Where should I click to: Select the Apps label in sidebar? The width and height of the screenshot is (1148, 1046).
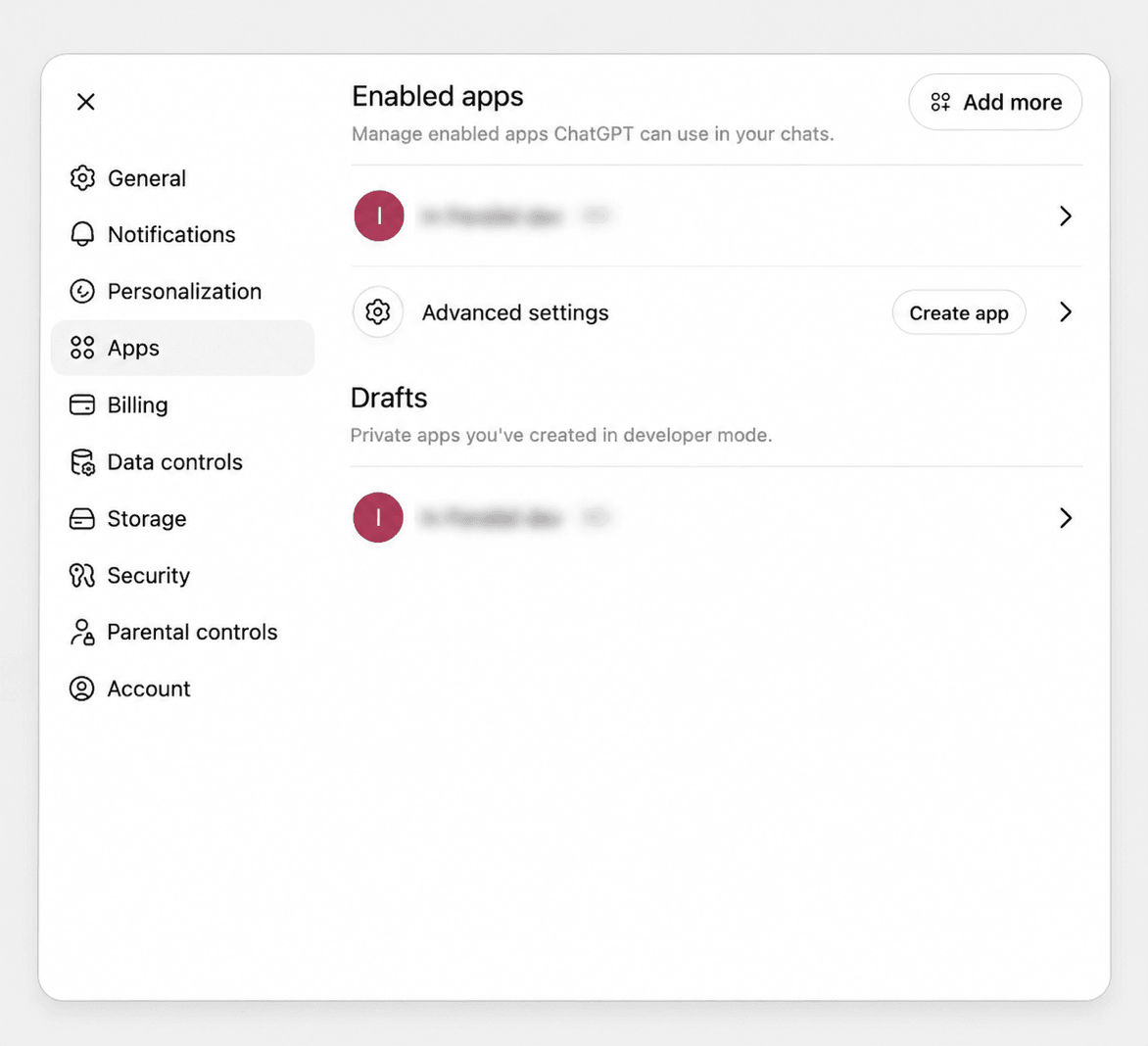(x=133, y=349)
